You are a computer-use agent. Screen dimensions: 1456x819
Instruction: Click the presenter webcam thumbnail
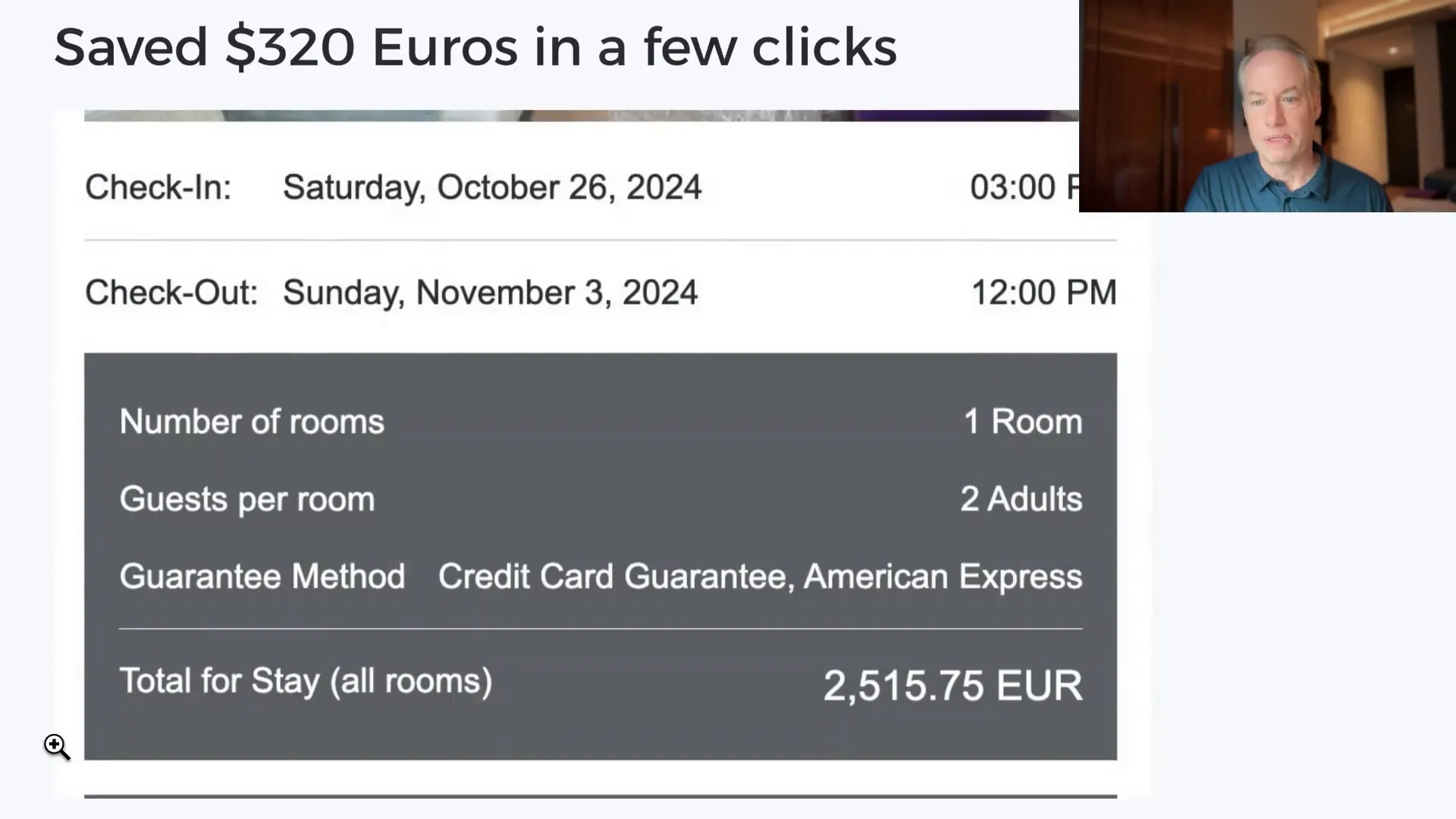pos(1266,106)
